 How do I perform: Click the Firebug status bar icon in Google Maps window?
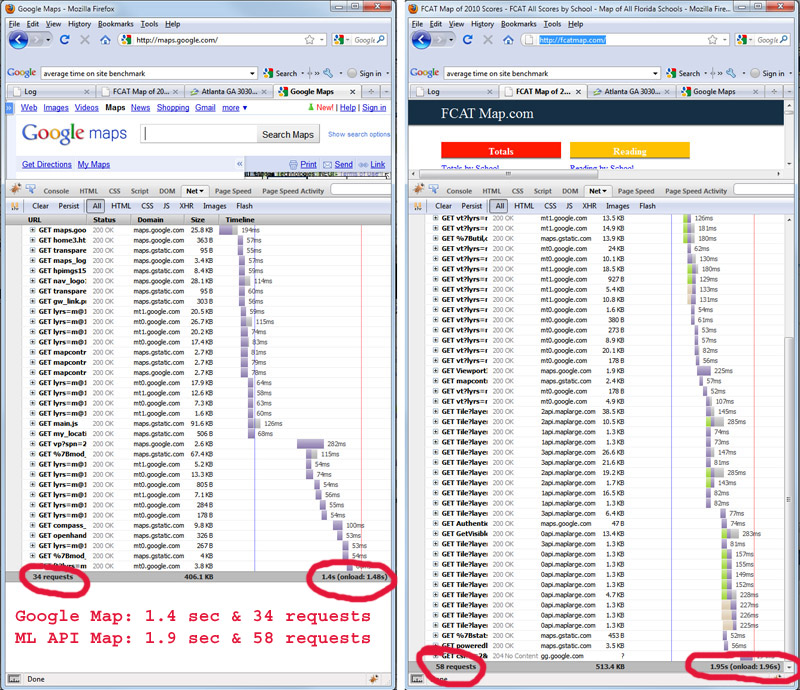click(373, 679)
